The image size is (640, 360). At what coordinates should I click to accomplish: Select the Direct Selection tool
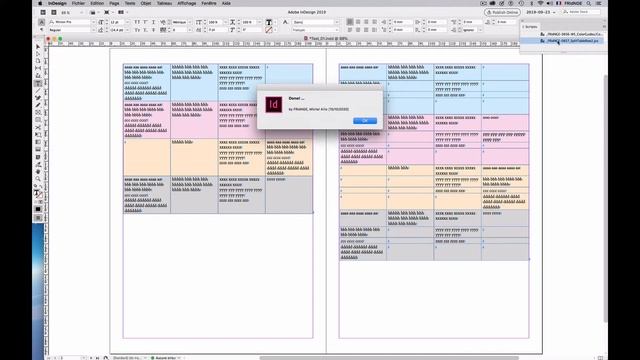[x=38, y=54]
